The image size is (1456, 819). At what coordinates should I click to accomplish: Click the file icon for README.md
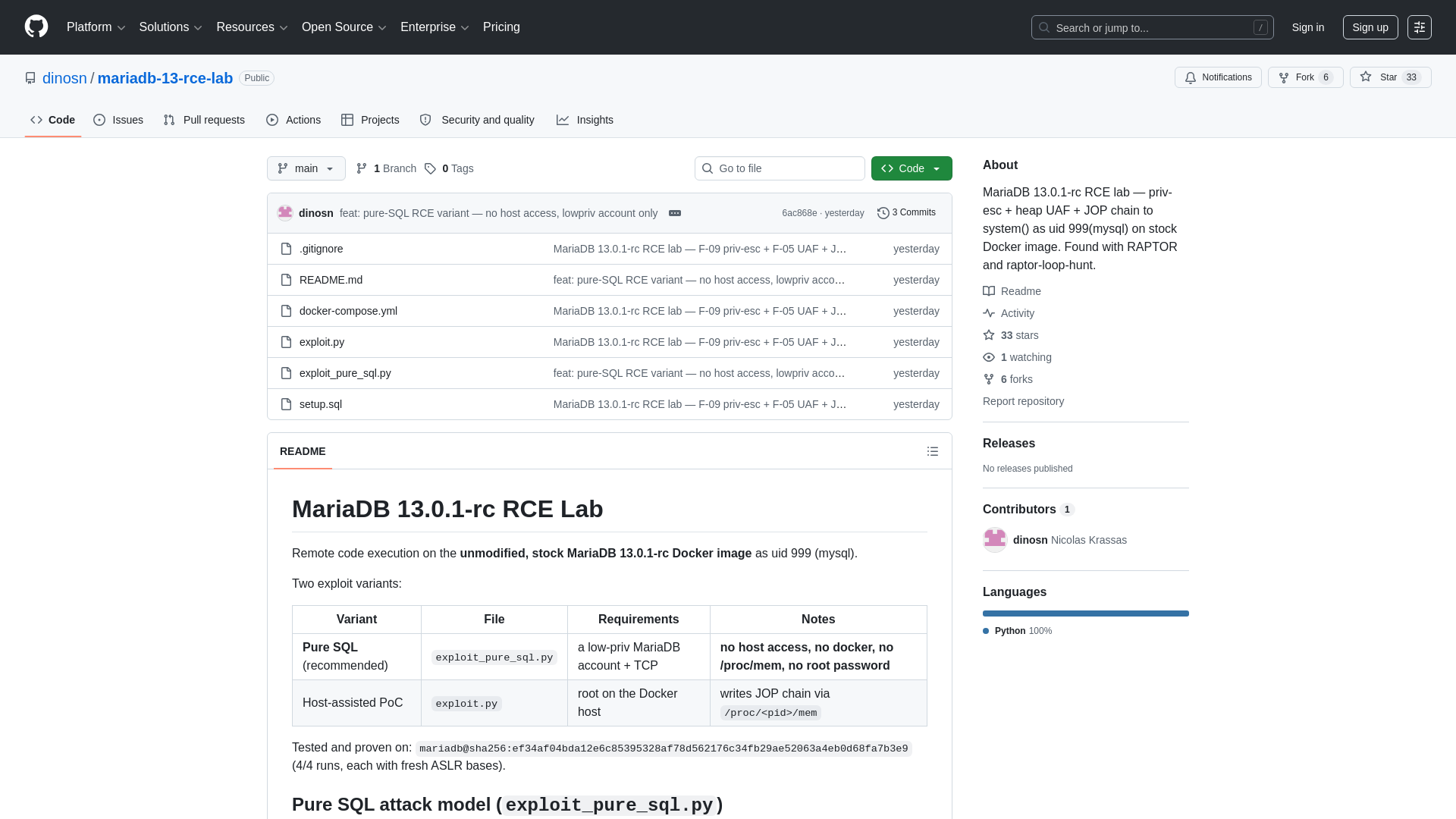tap(286, 280)
